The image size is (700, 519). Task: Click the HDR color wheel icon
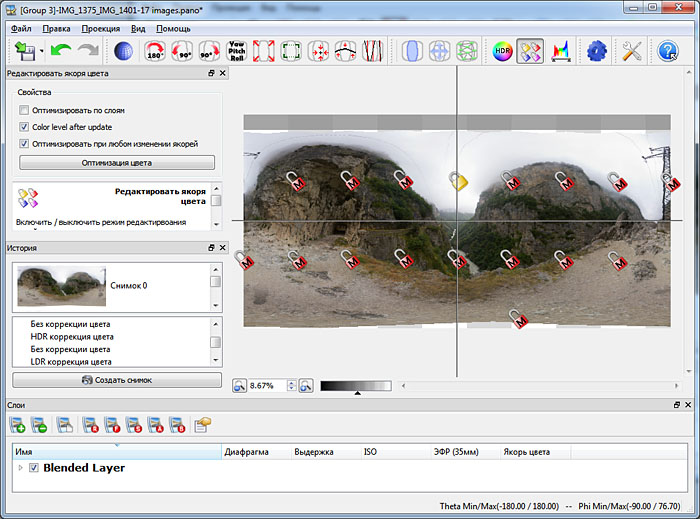point(503,51)
